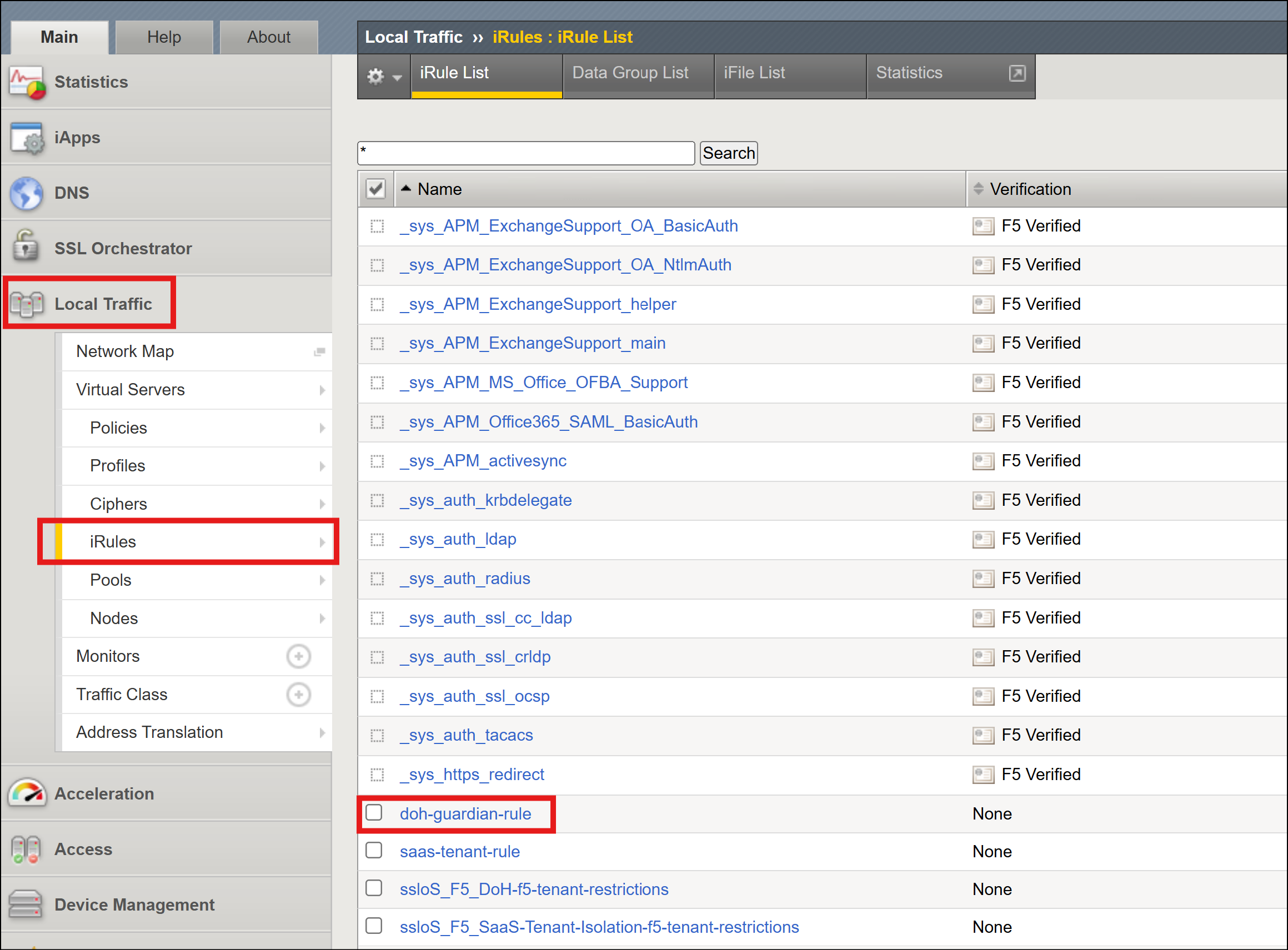Click the Search button

728,153
